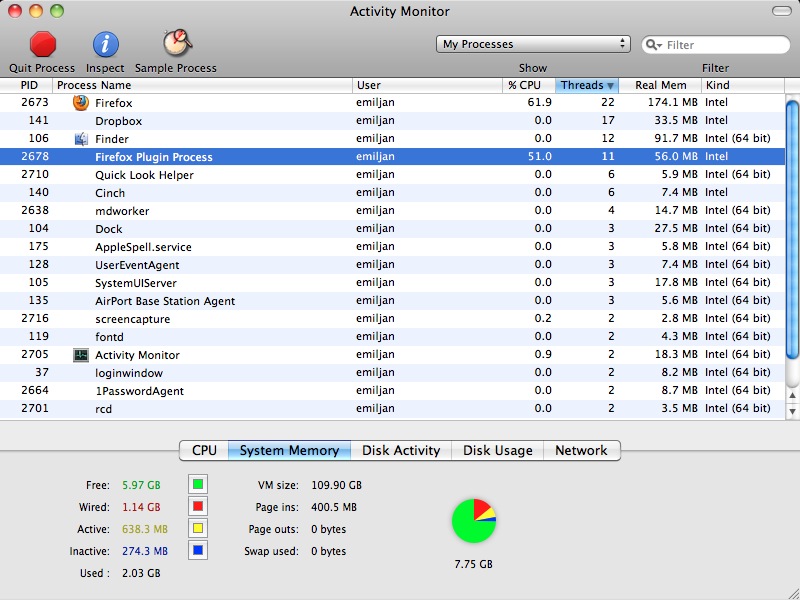Sort by the Kind column header
The width and height of the screenshot is (800, 600).
tap(743, 85)
